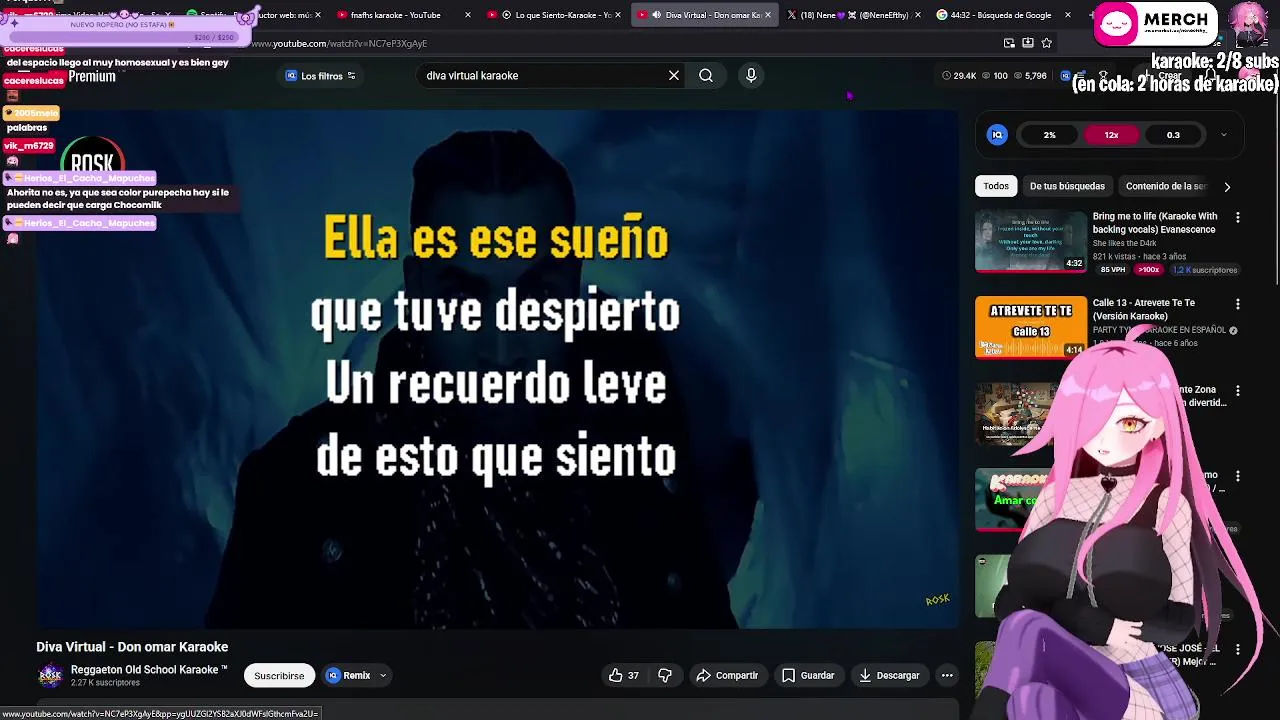Open options menu for Atrevete Te Te
This screenshot has height=720, width=1280.
point(1237,303)
